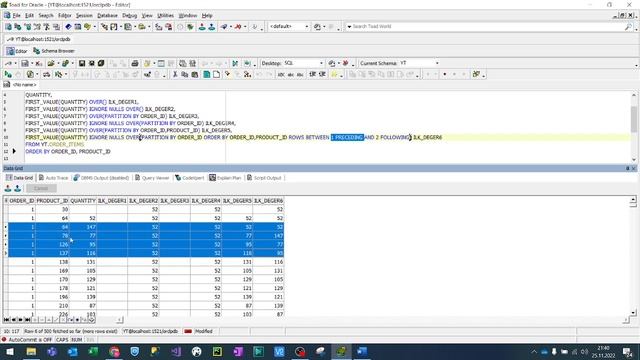
Task: Click the first main toolbar editor icon
Action: (x=8, y=27)
